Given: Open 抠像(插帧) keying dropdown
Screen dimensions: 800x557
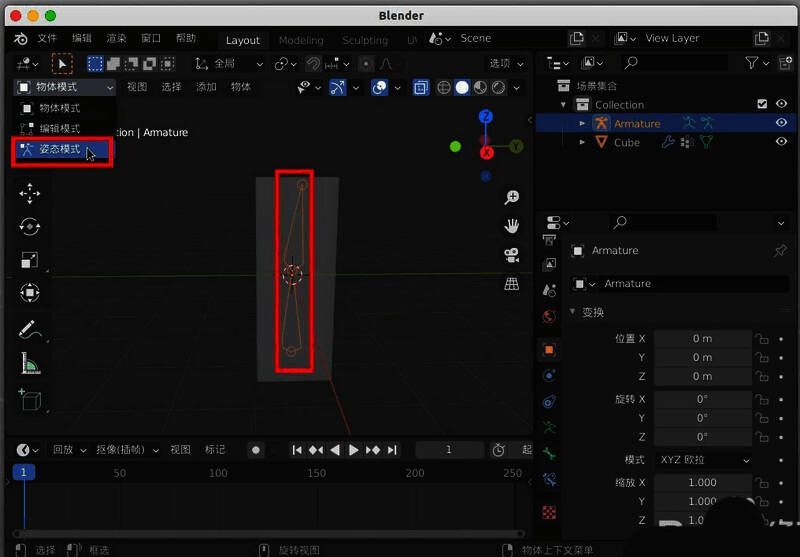Looking at the screenshot, I should pyautogui.click(x=128, y=450).
